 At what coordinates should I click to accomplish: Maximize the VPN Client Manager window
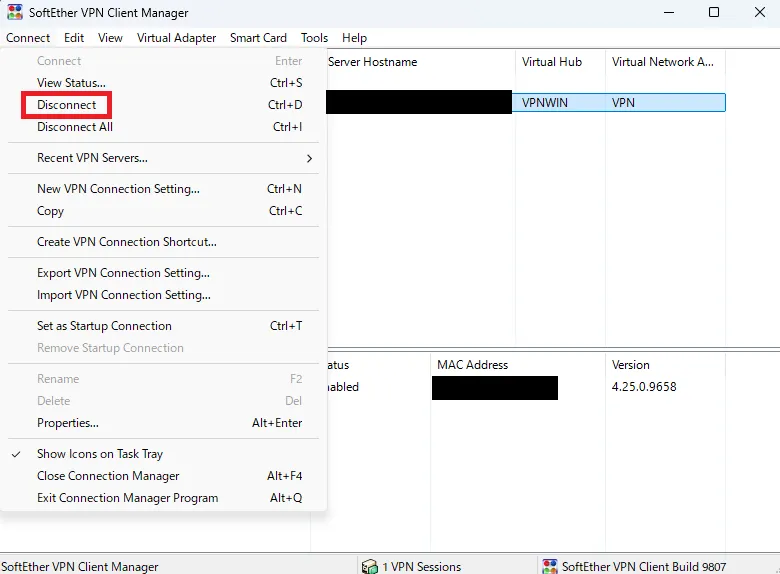714,12
